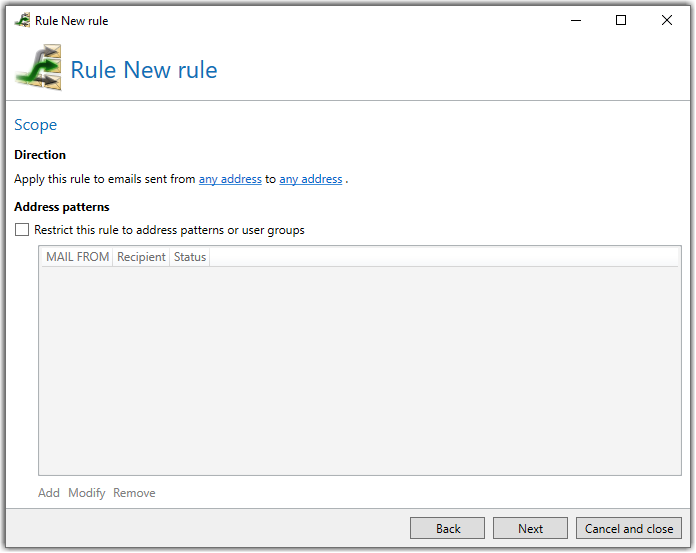Sort by MAIL FROM column header

tap(78, 257)
